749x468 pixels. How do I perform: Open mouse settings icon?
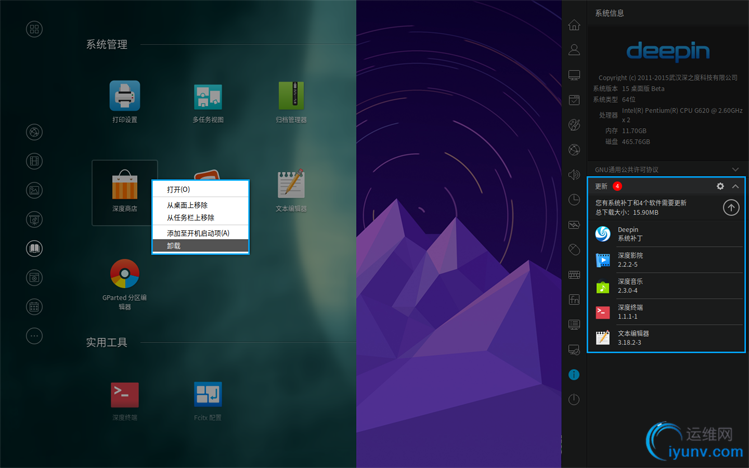574,249
